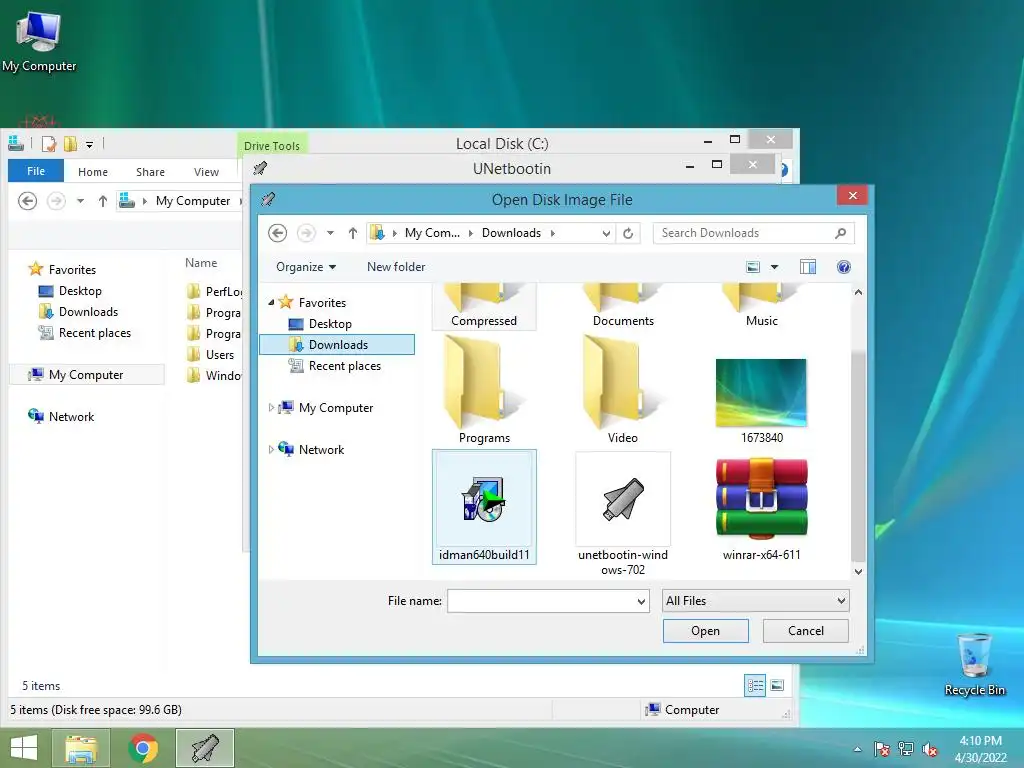
Task: Click the Cancel button
Action: coord(805,631)
